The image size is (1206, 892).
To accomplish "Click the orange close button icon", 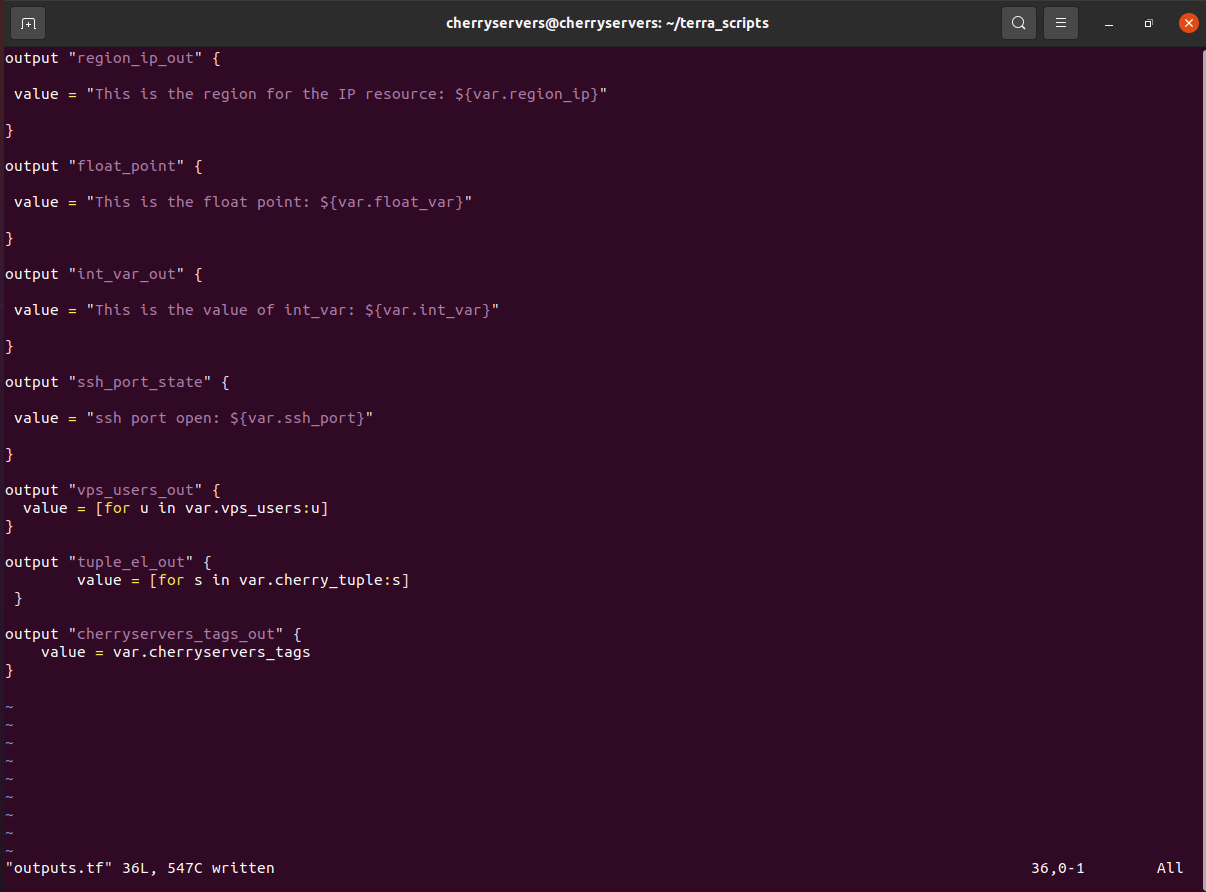I will (1188, 22).
